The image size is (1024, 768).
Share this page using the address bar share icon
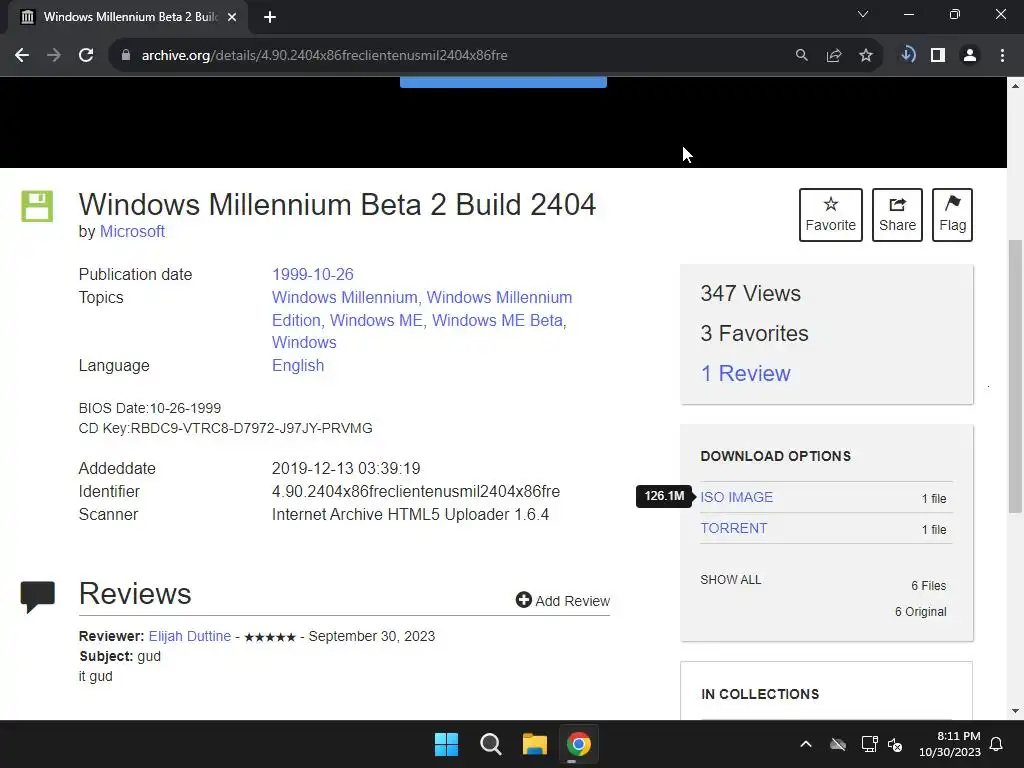point(833,56)
